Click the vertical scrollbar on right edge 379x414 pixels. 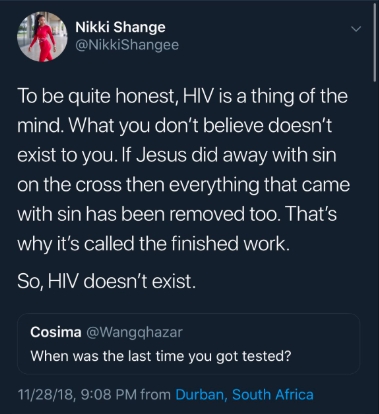[375, 42]
